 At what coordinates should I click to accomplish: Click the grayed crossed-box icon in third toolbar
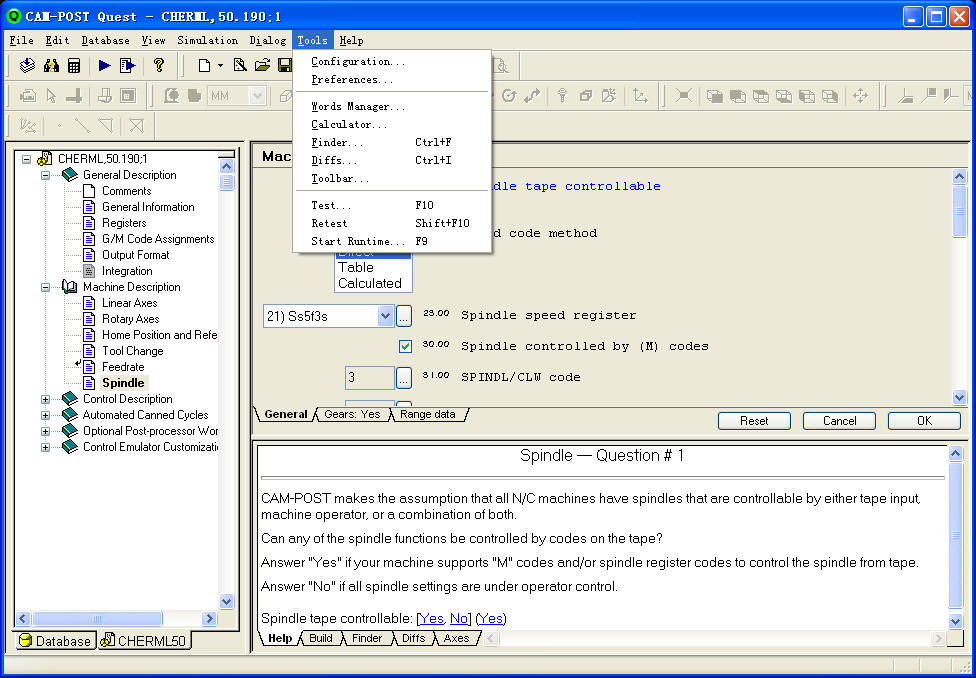pos(136,126)
